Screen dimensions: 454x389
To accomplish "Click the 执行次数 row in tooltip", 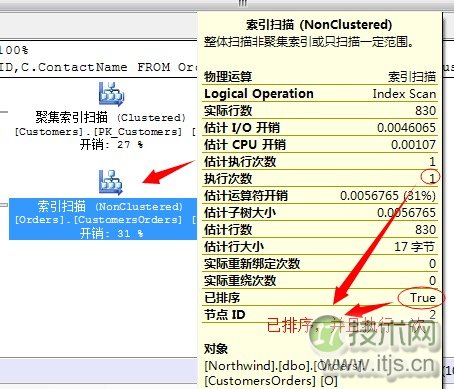I will coord(320,179).
